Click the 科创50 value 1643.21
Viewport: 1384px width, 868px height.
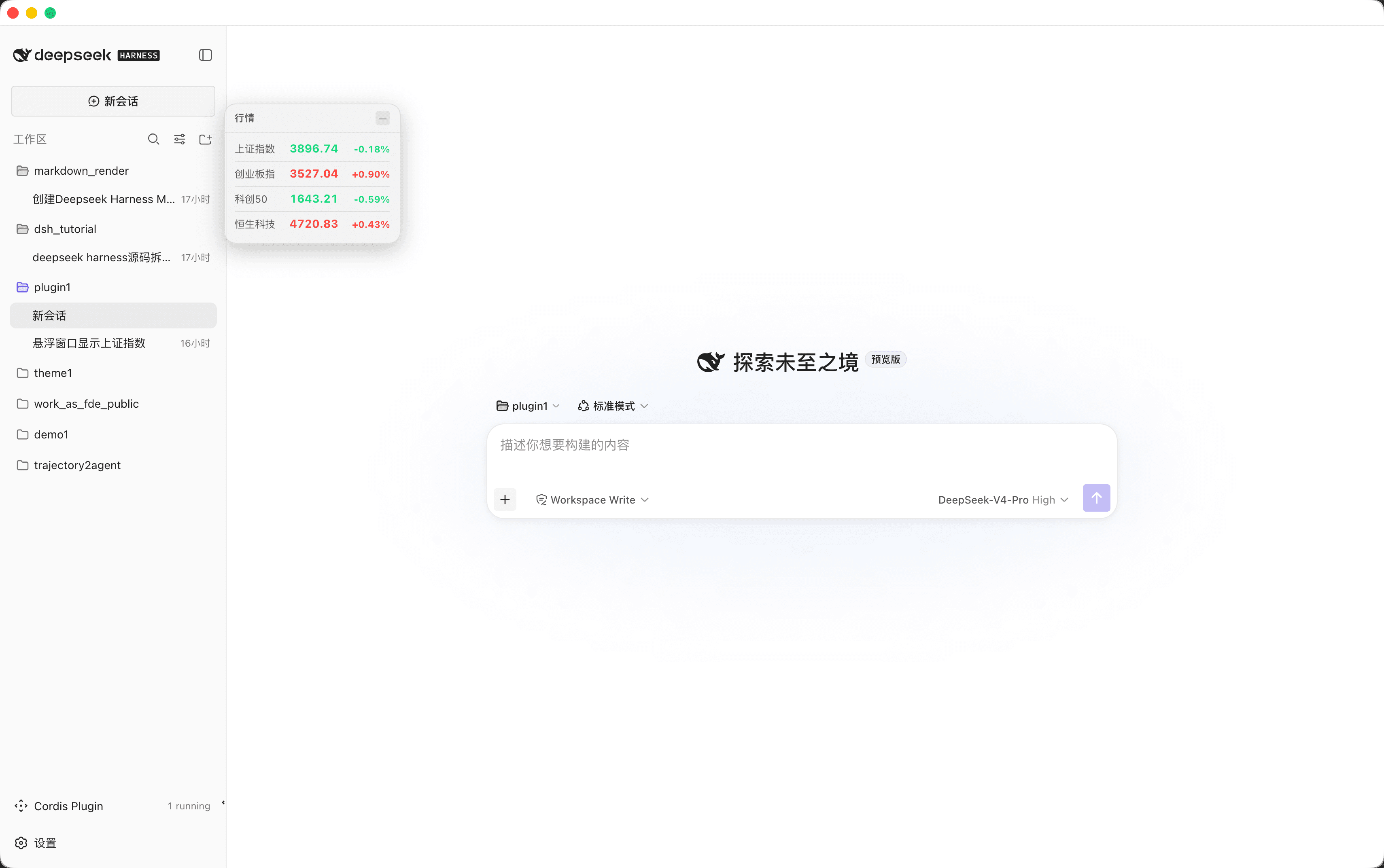[314, 199]
